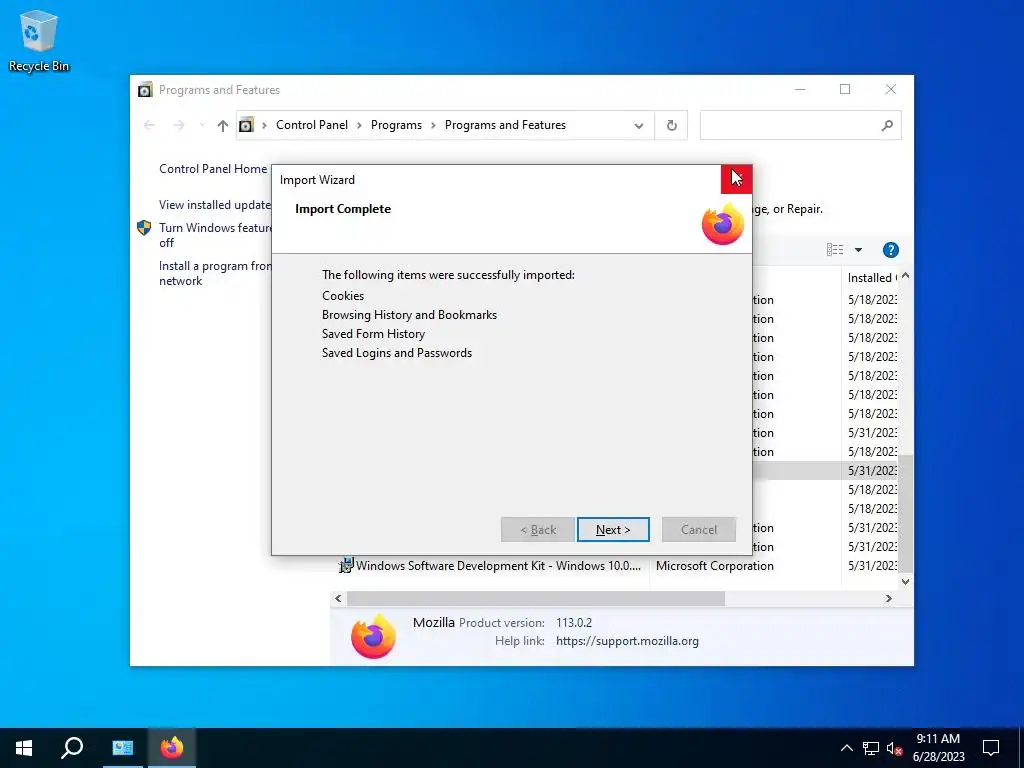Click Programs and Features title icon

[145, 89]
